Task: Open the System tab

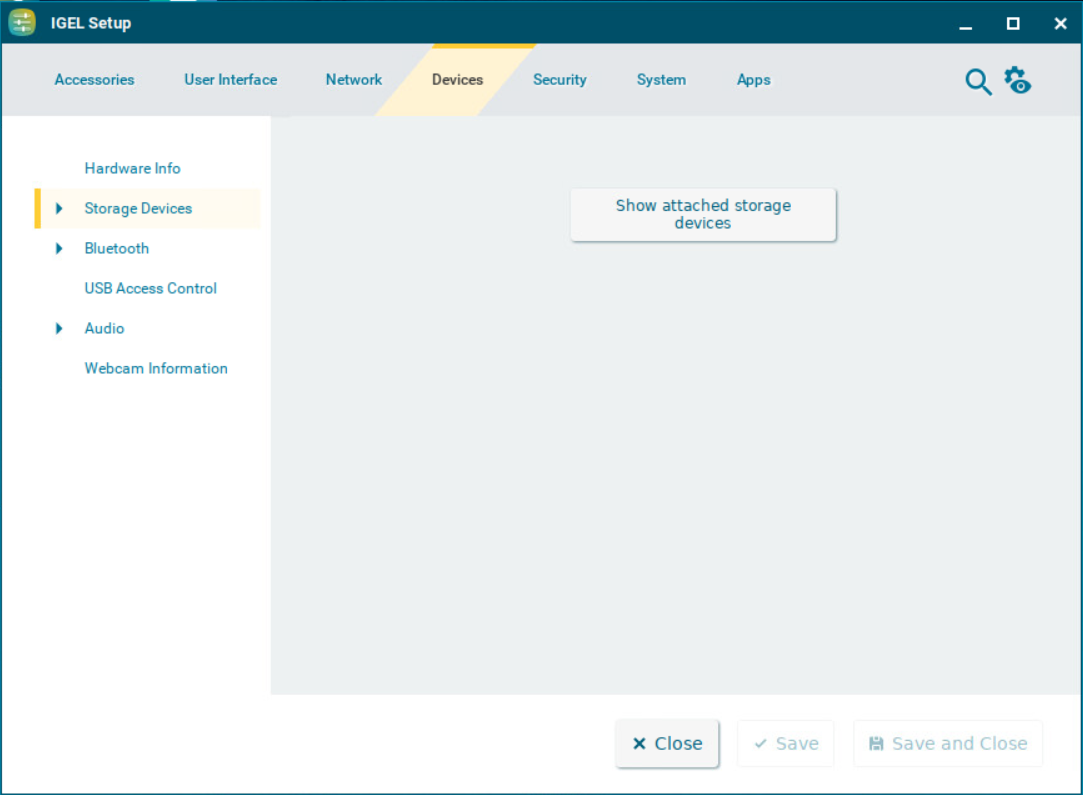Action: (x=661, y=80)
